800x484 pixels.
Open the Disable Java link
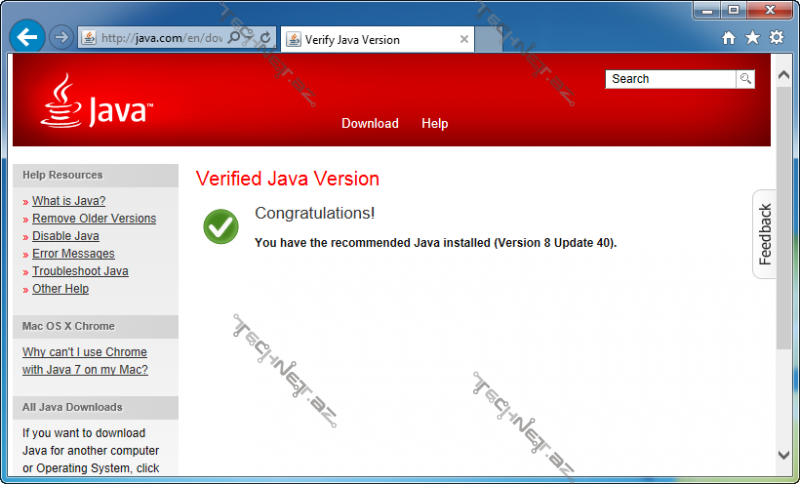click(66, 236)
